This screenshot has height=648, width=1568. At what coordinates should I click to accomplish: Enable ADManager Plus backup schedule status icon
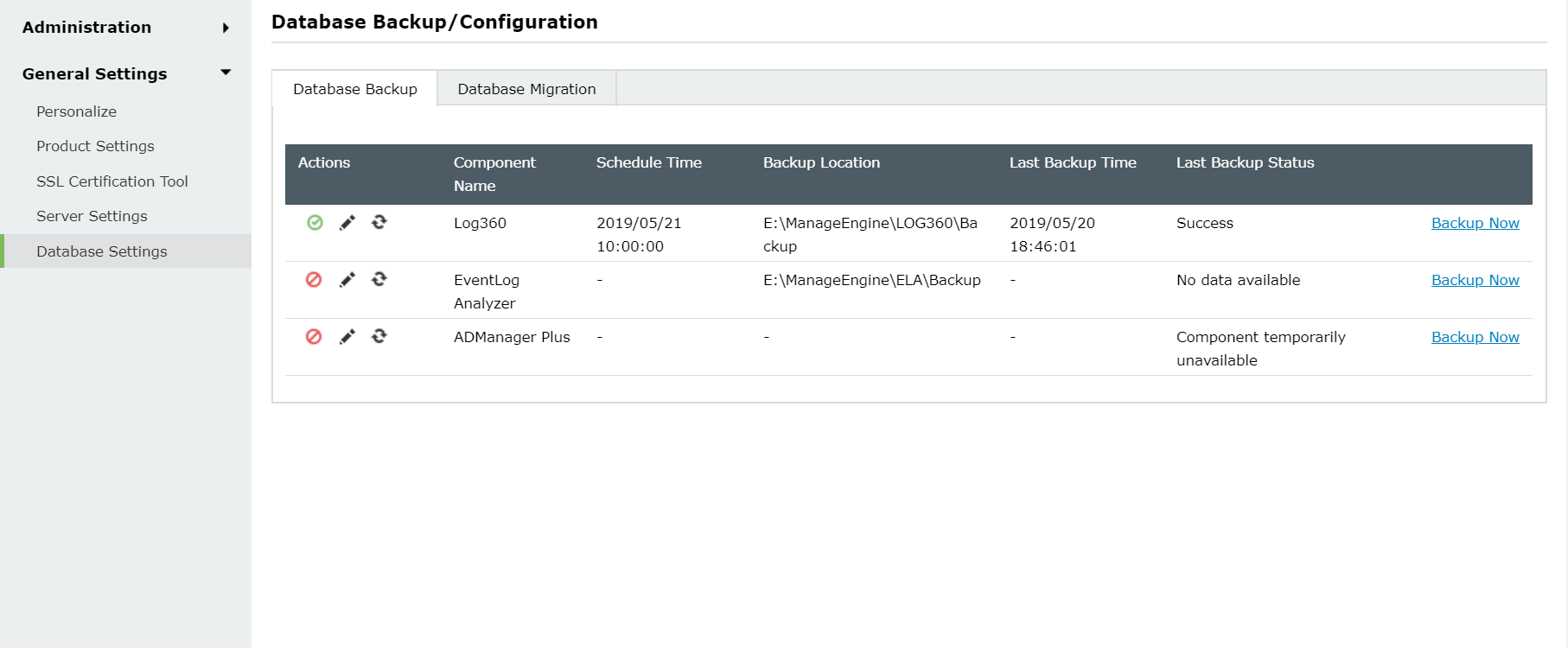point(314,336)
